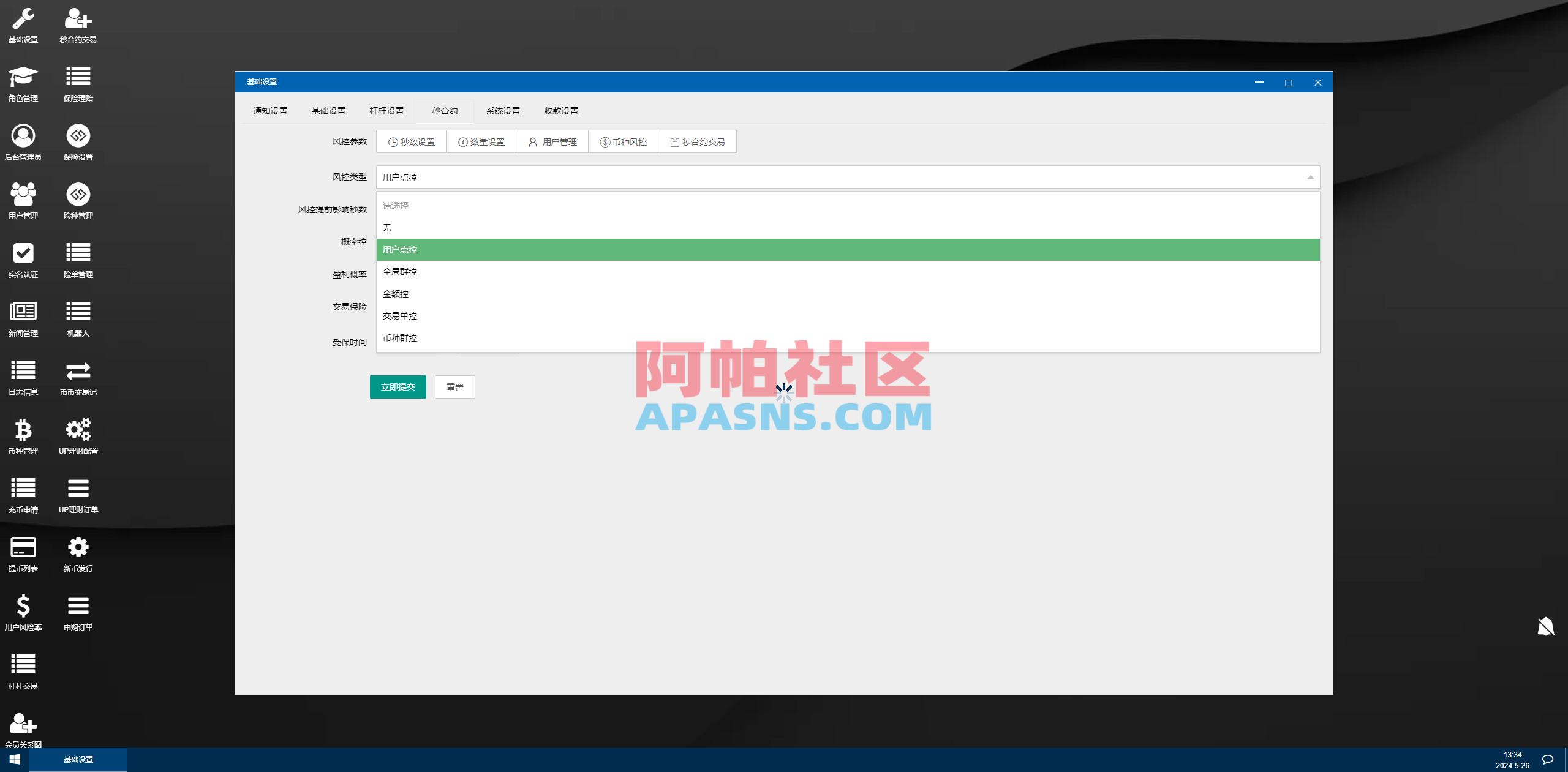Click the notification bell in bottom right corner
Screen dimensions: 1568x772
1546,627
